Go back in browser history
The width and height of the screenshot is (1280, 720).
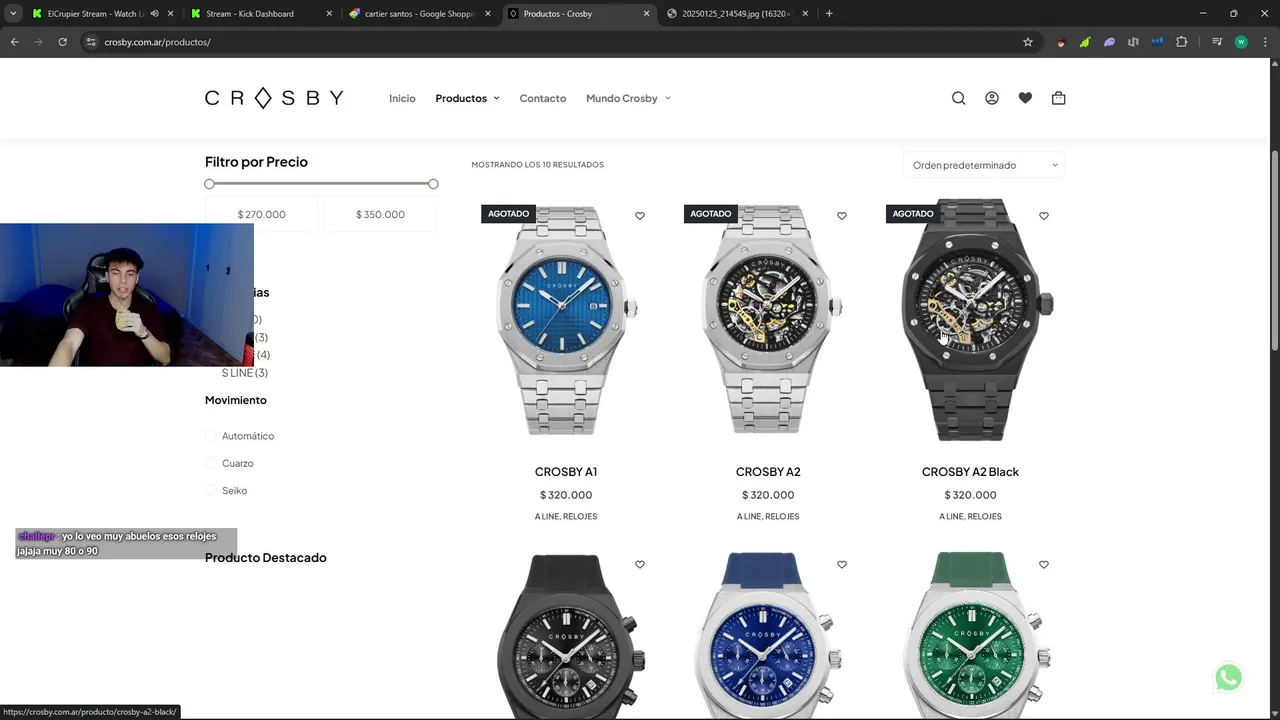[x=14, y=42]
